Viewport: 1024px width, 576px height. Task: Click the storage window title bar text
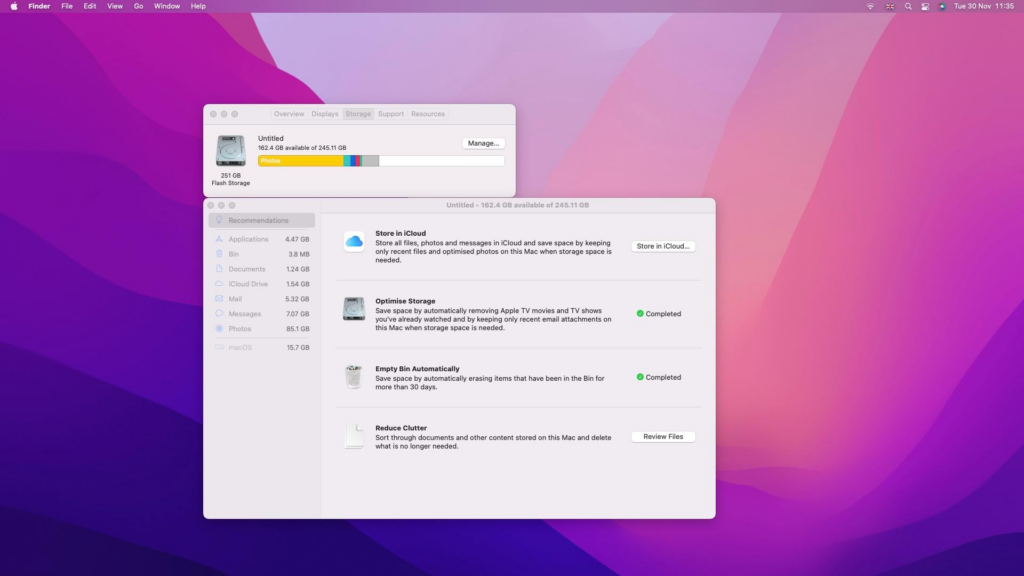click(x=517, y=205)
